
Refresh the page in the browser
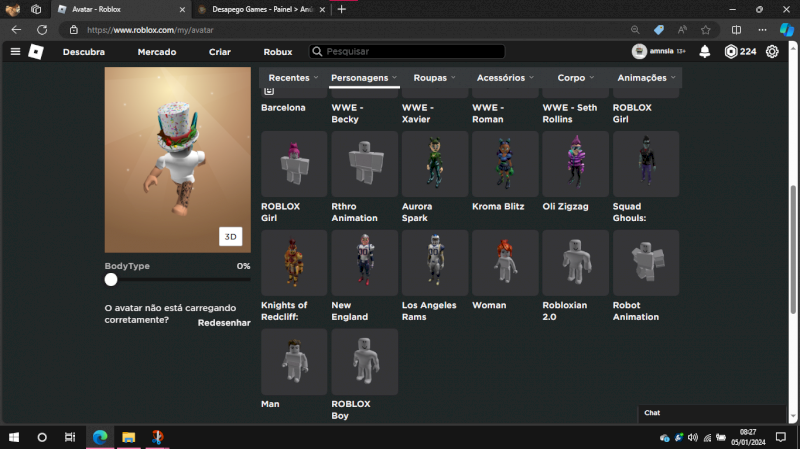click(42, 30)
